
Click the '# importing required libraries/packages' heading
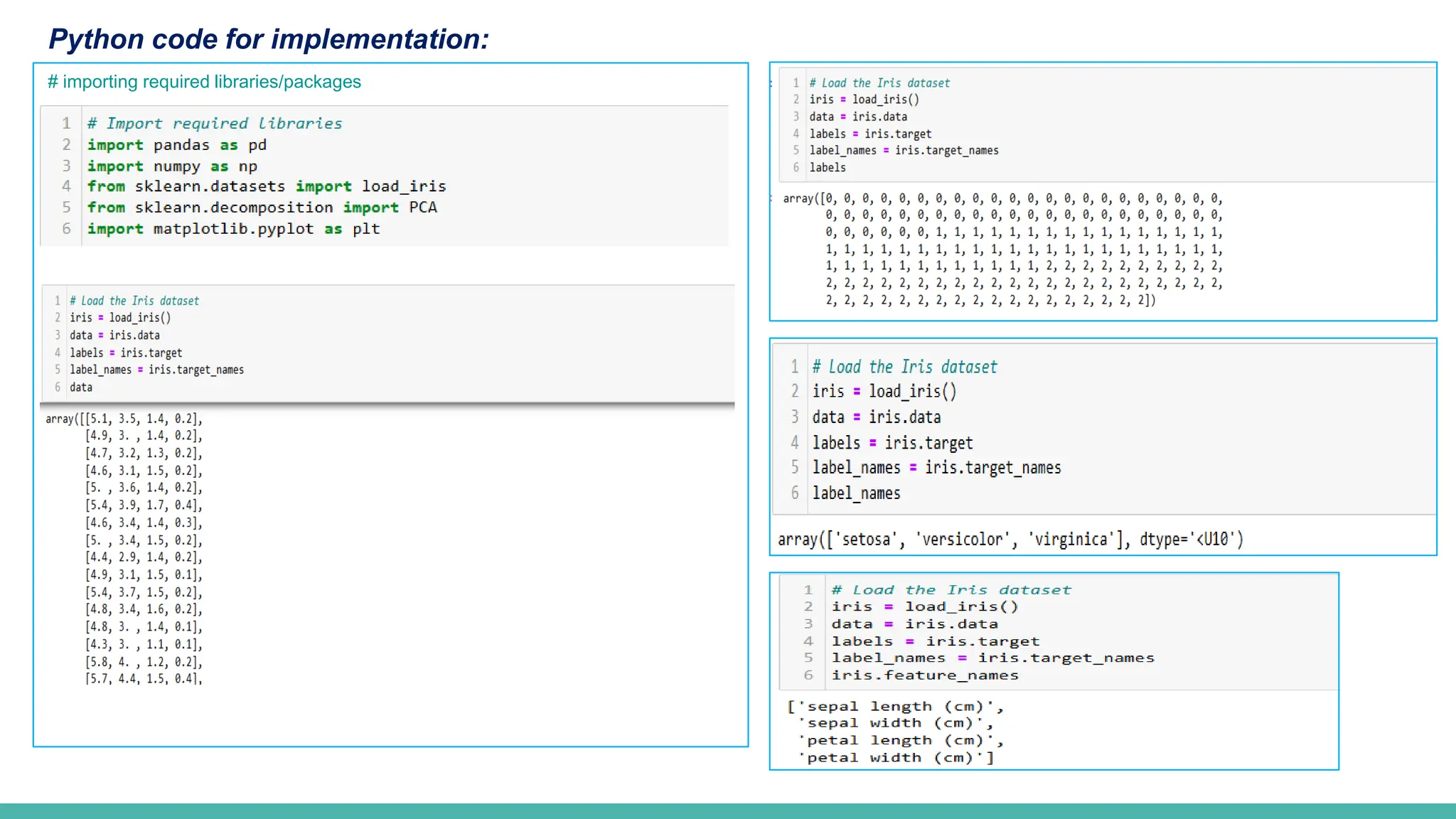coord(204,82)
